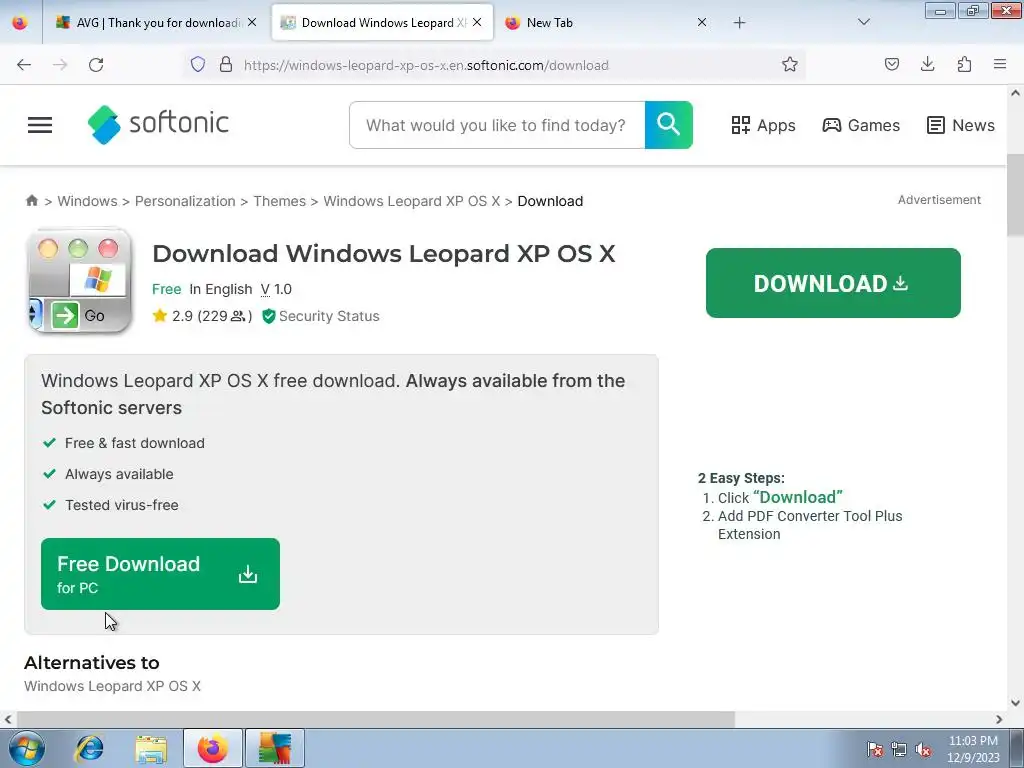
Task: Click the Windows Leopard XP app icon
Action: coord(79,281)
